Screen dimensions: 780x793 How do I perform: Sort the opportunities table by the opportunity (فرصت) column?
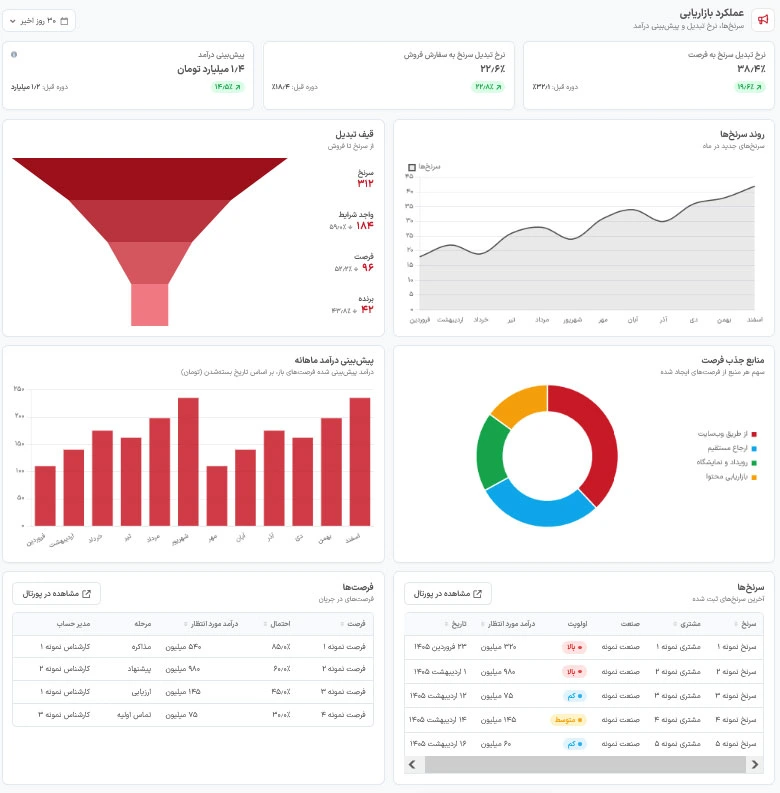coord(353,624)
